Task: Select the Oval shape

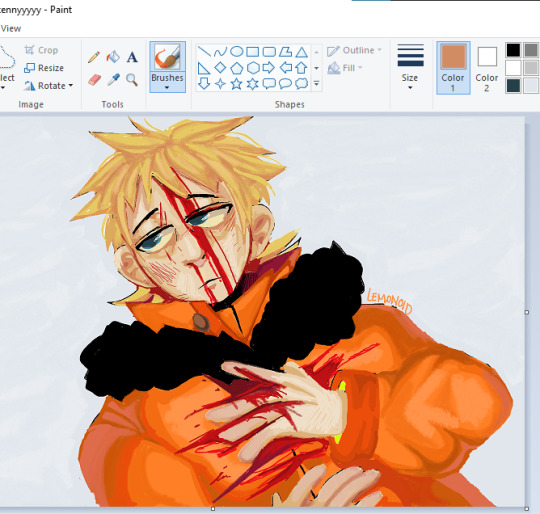Action: tap(237, 52)
